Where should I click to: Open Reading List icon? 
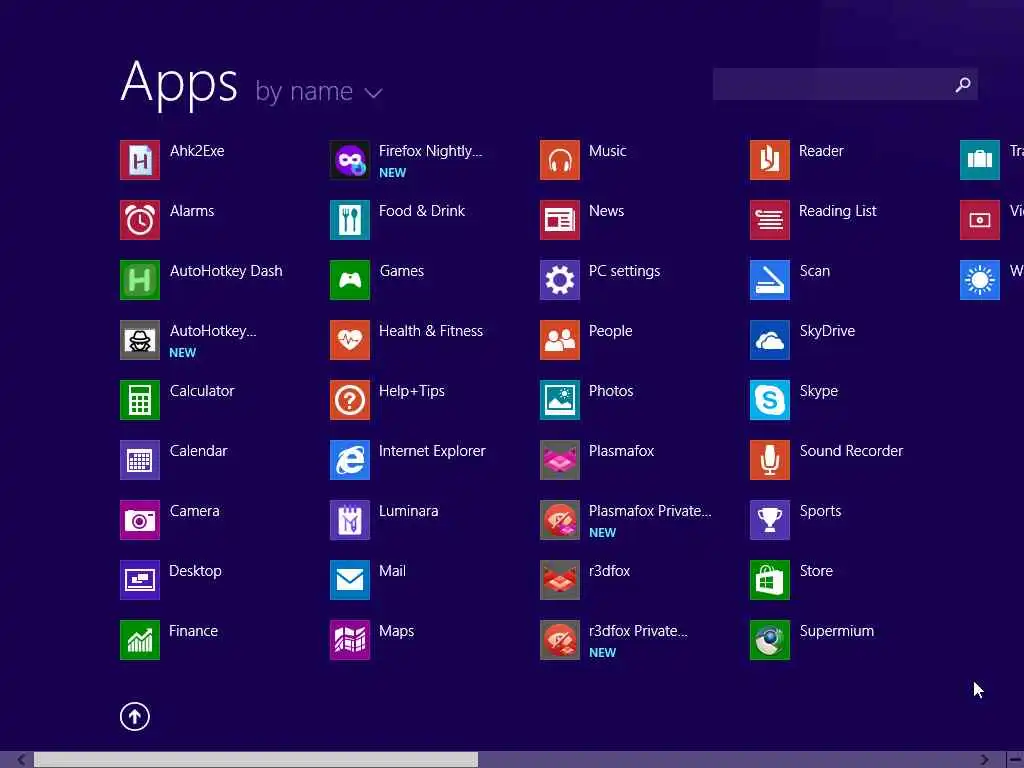pyautogui.click(x=770, y=220)
